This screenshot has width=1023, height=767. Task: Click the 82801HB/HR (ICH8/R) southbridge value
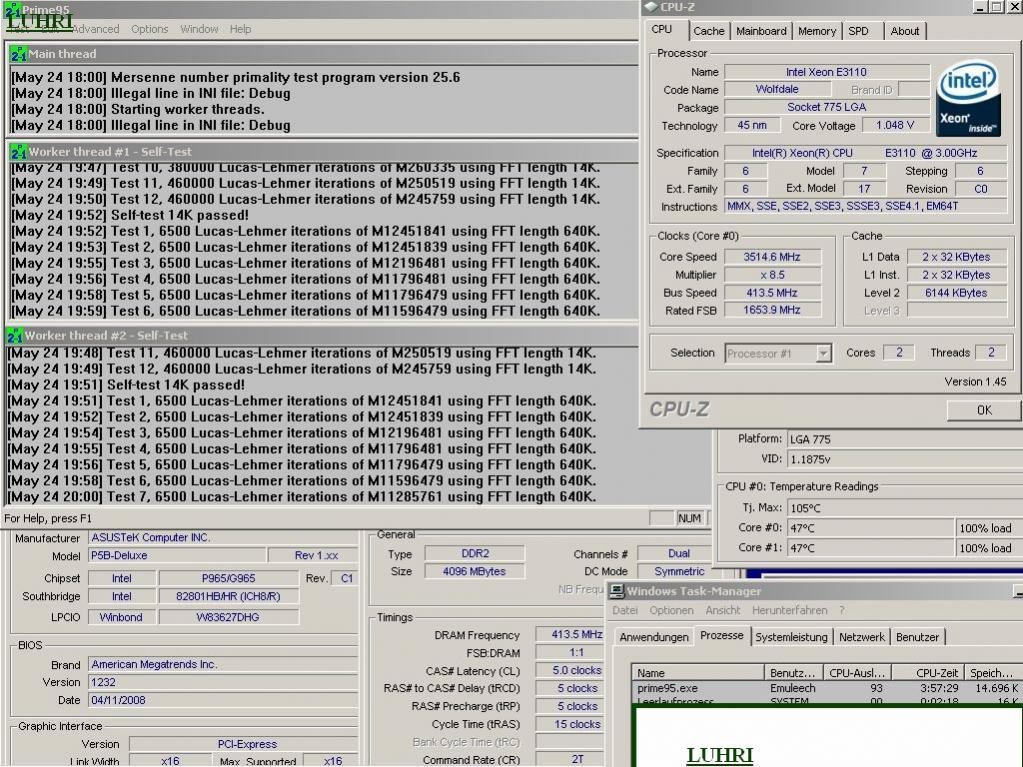(x=228, y=596)
